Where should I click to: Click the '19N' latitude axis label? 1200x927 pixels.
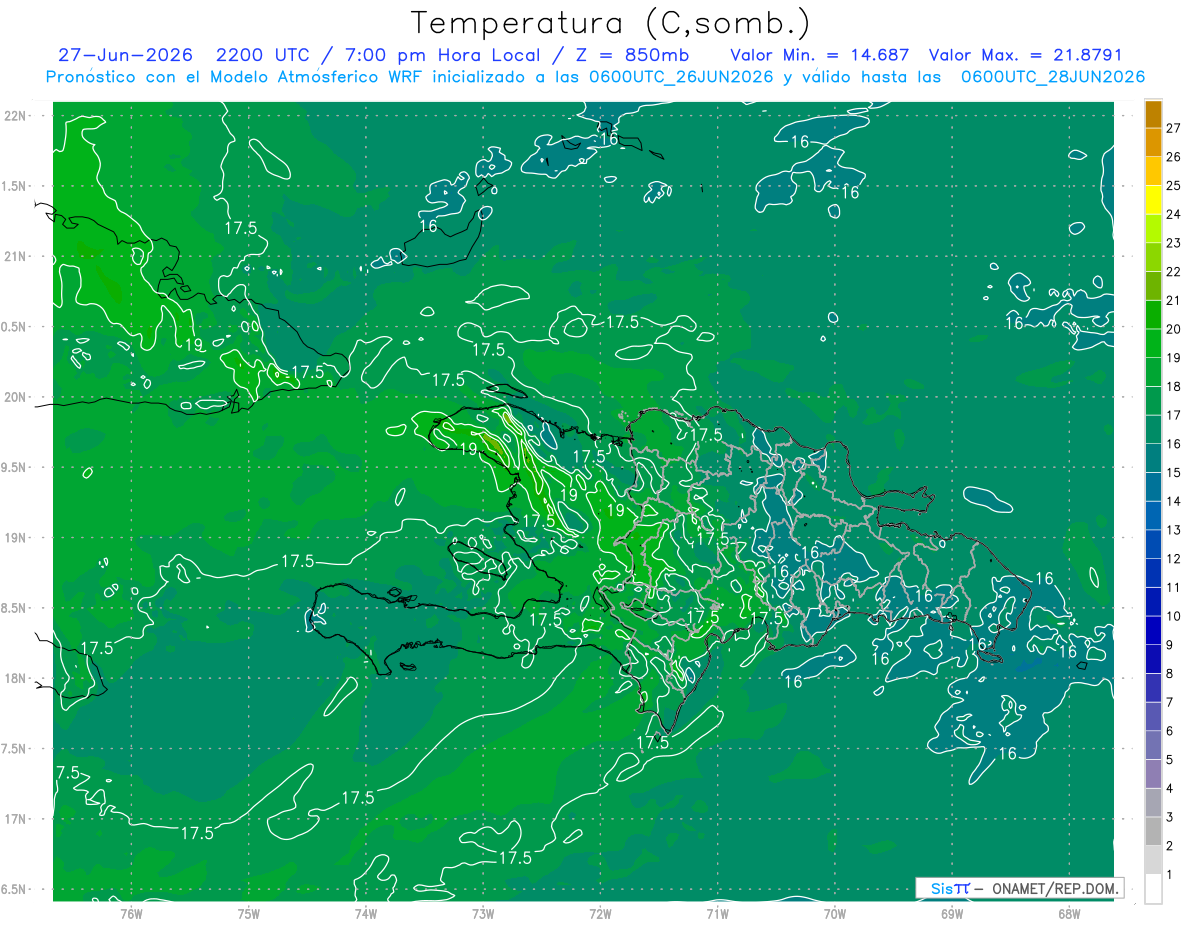pyautogui.click(x=16, y=538)
